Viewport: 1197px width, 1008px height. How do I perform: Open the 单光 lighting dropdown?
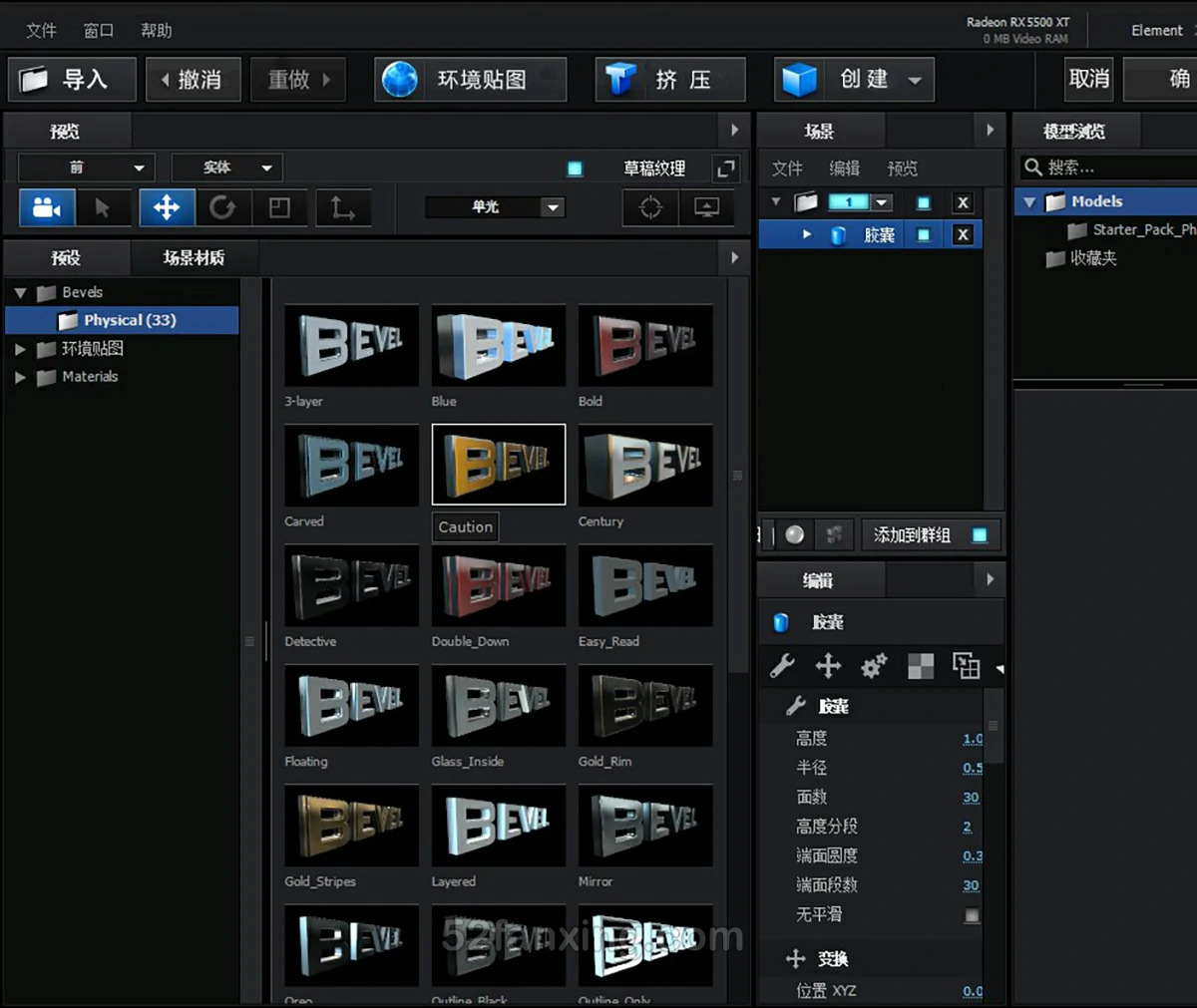pos(496,207)
